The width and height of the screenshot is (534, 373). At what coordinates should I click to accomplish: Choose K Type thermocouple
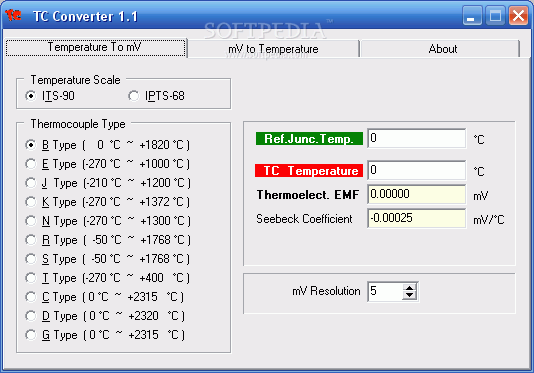[x=108, y=202]
